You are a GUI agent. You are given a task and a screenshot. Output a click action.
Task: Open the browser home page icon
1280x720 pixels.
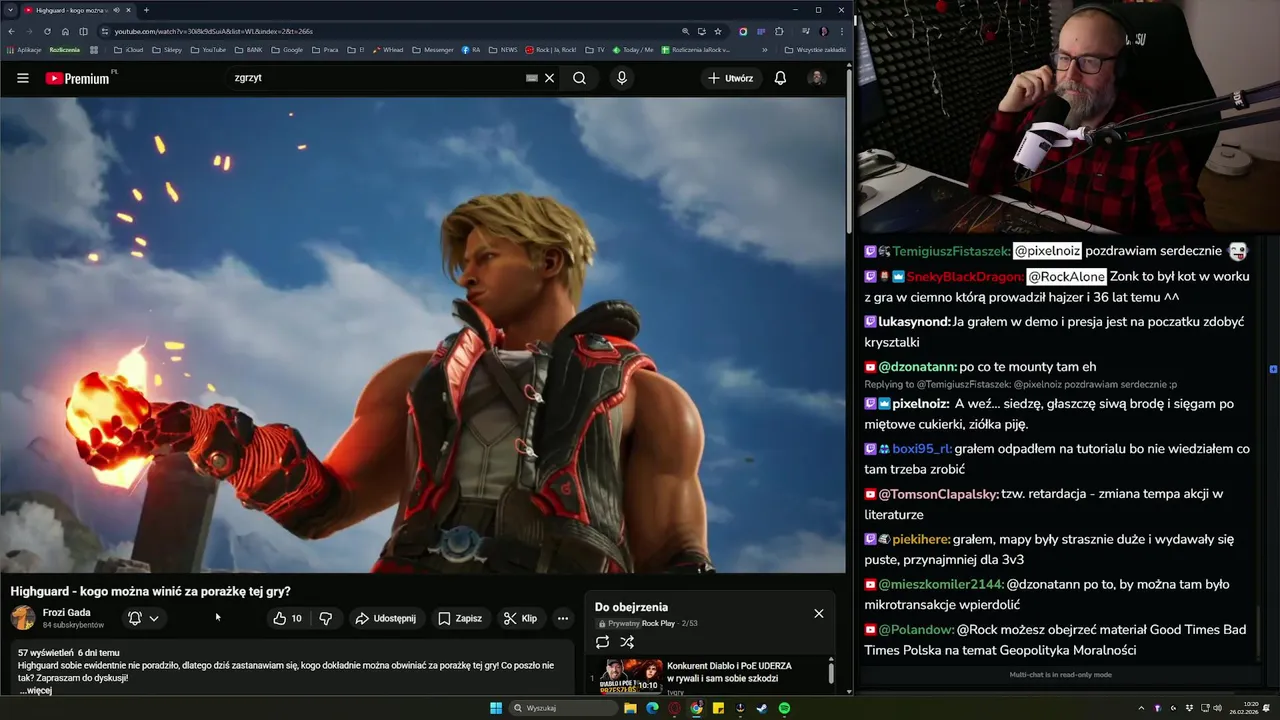click(65, 31)
